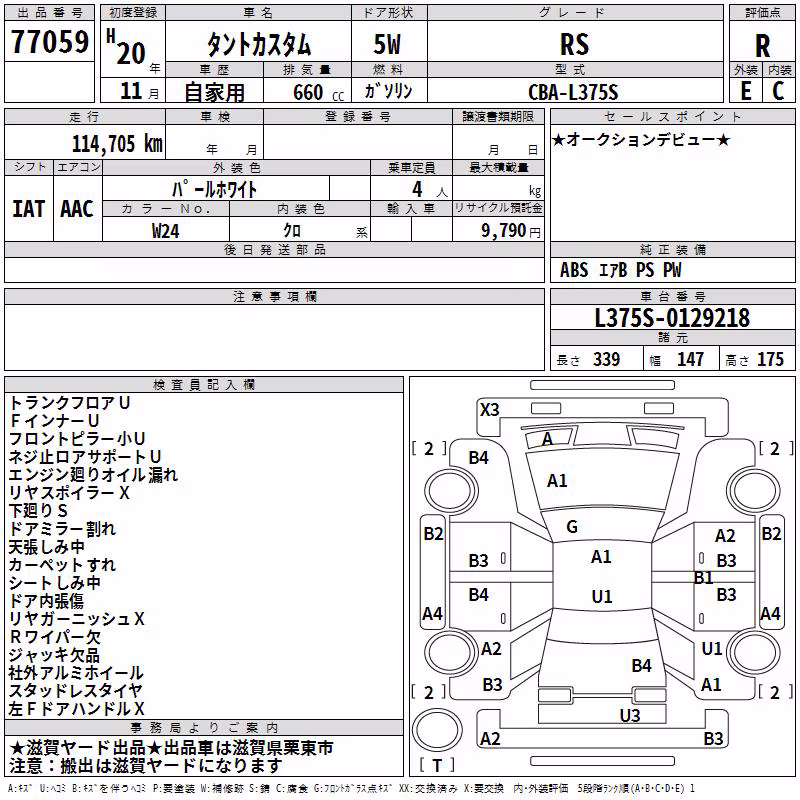This screenshot has width=800, height=800.
Task: Select the displacement 660 cc
Action: click(318, 93)
